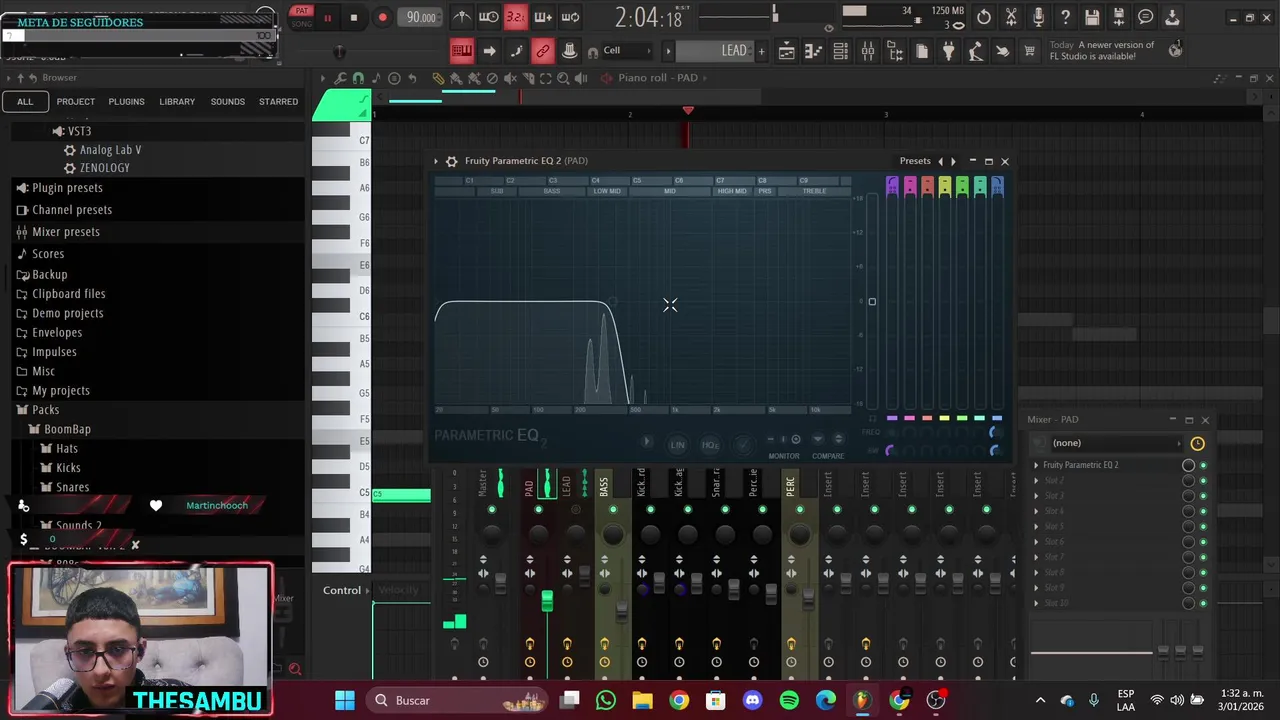Mute the BASS mixer track green light
Viewport: 1280px width, 720px height.
point(613,510)
